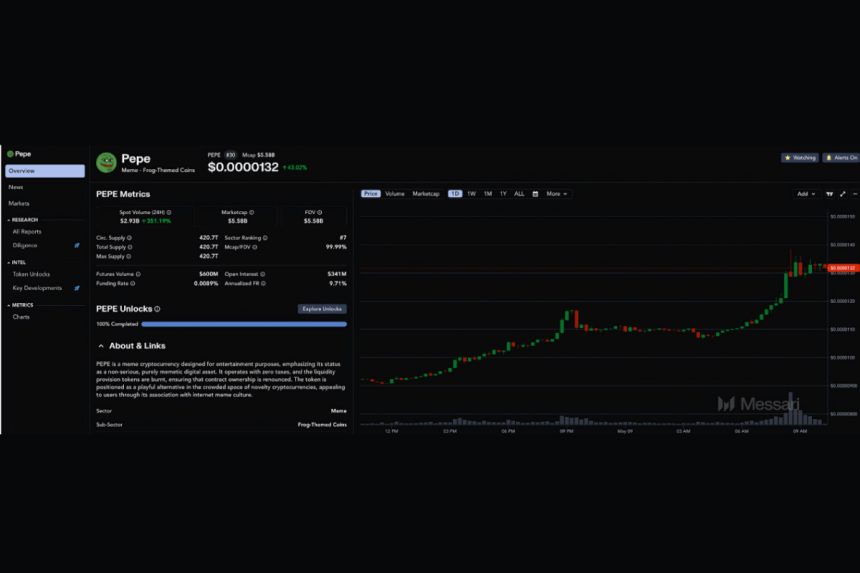
Task: Click info icon beside Max Supply
Action: (129, 257)
